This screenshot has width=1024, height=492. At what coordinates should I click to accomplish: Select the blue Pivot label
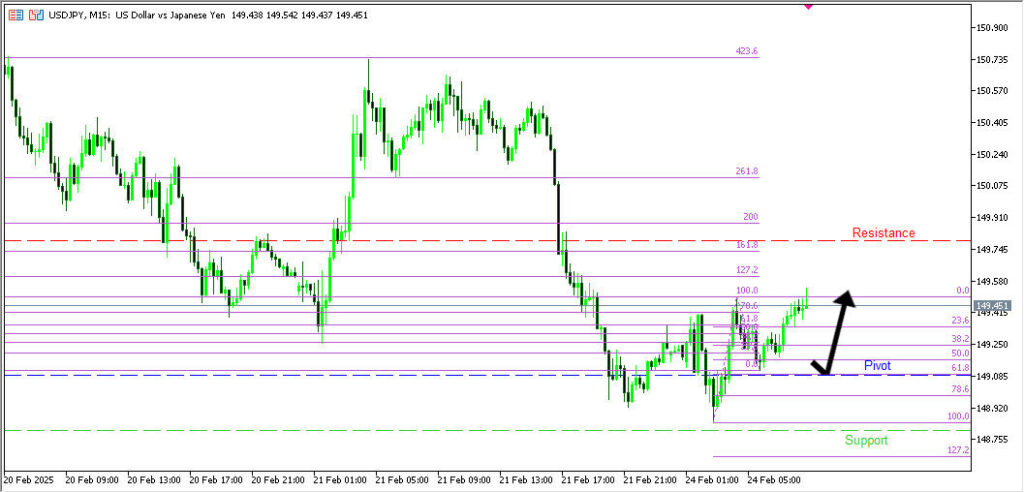pos(877,366)
